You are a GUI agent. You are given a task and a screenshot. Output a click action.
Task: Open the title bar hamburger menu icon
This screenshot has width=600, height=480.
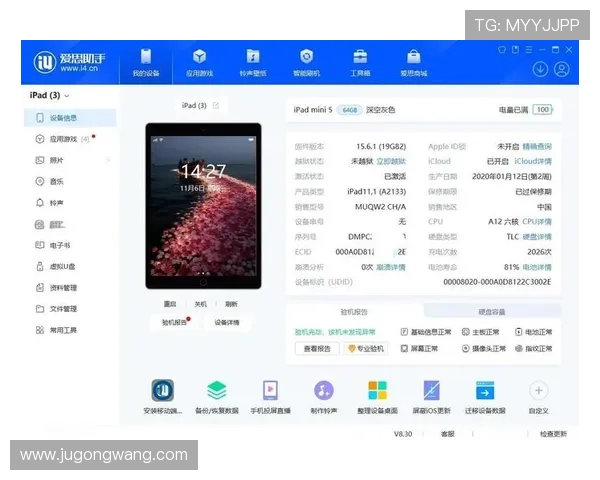pos(529,50)
